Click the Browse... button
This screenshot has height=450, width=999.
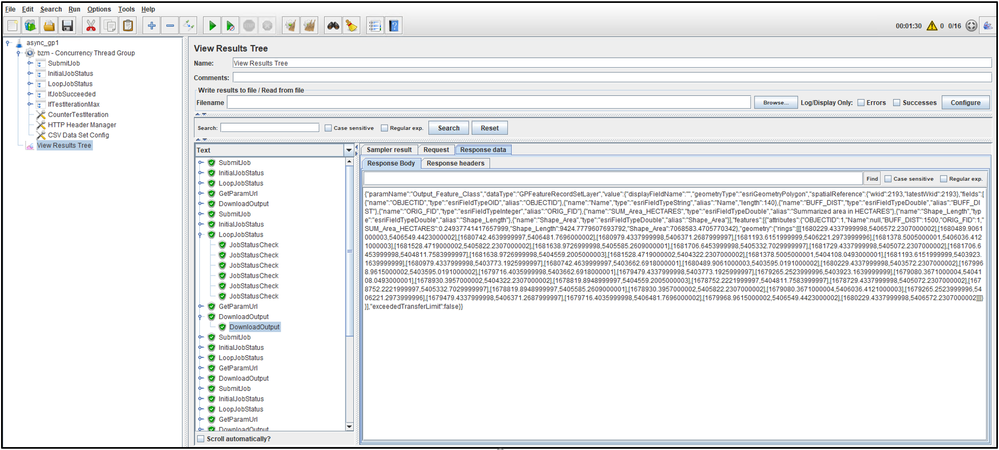[x=775, y=102]
